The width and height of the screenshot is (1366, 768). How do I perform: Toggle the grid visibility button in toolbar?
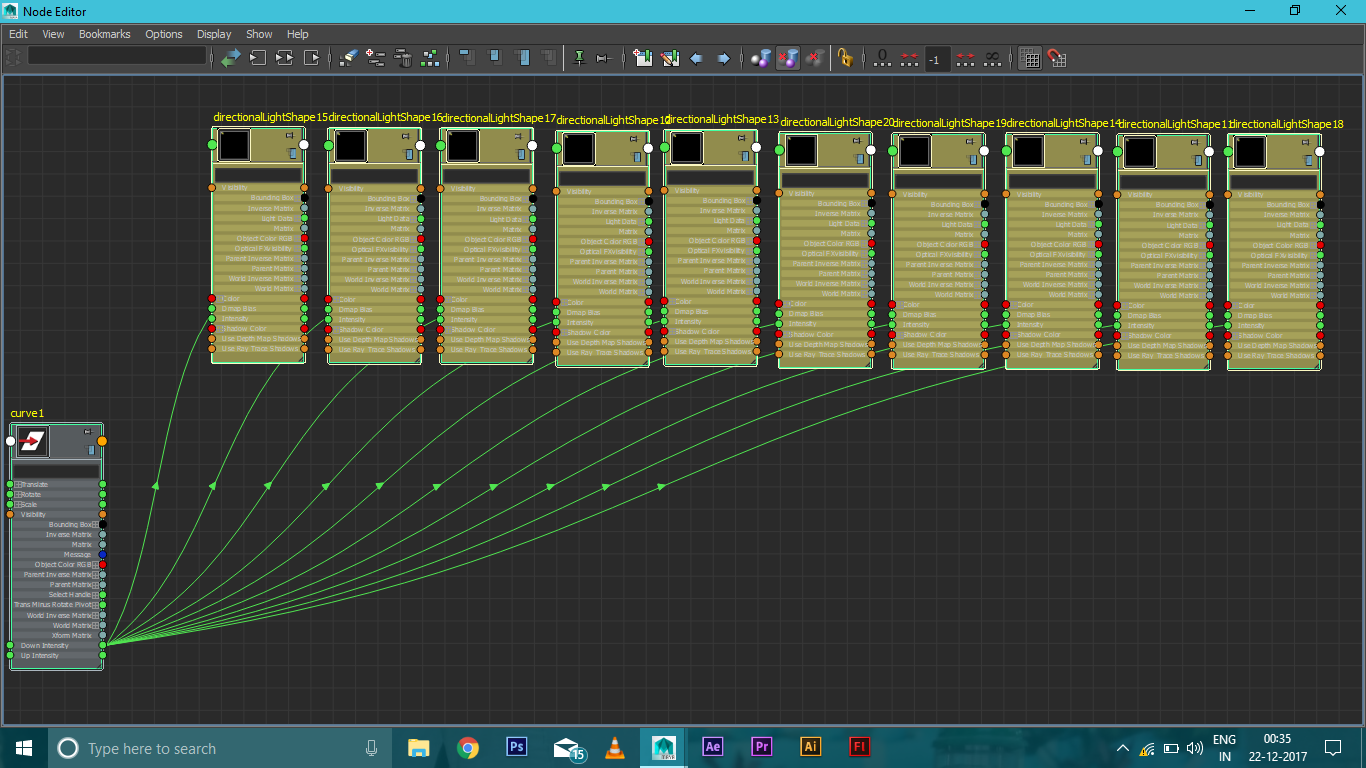coord(1030,58)
